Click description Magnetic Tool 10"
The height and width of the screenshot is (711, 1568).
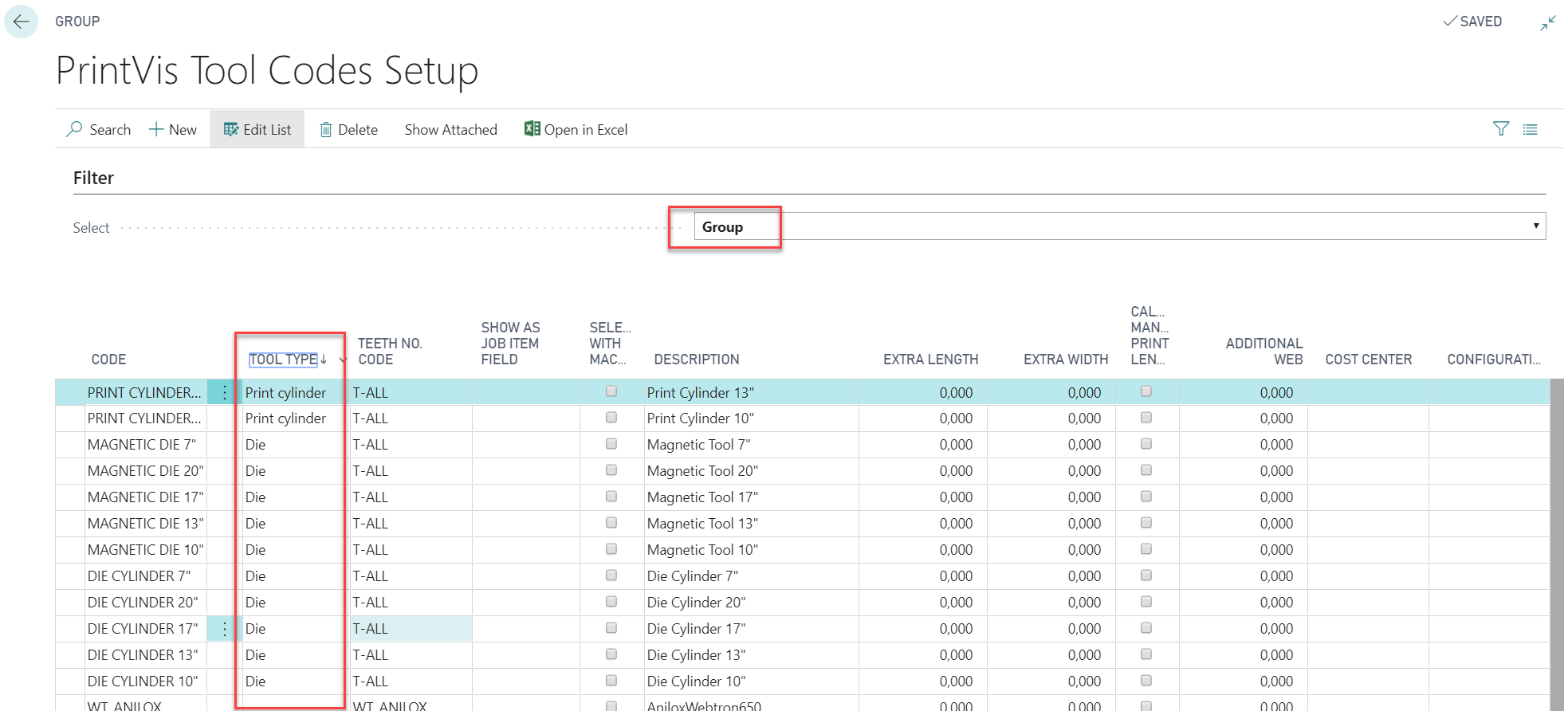702,550
